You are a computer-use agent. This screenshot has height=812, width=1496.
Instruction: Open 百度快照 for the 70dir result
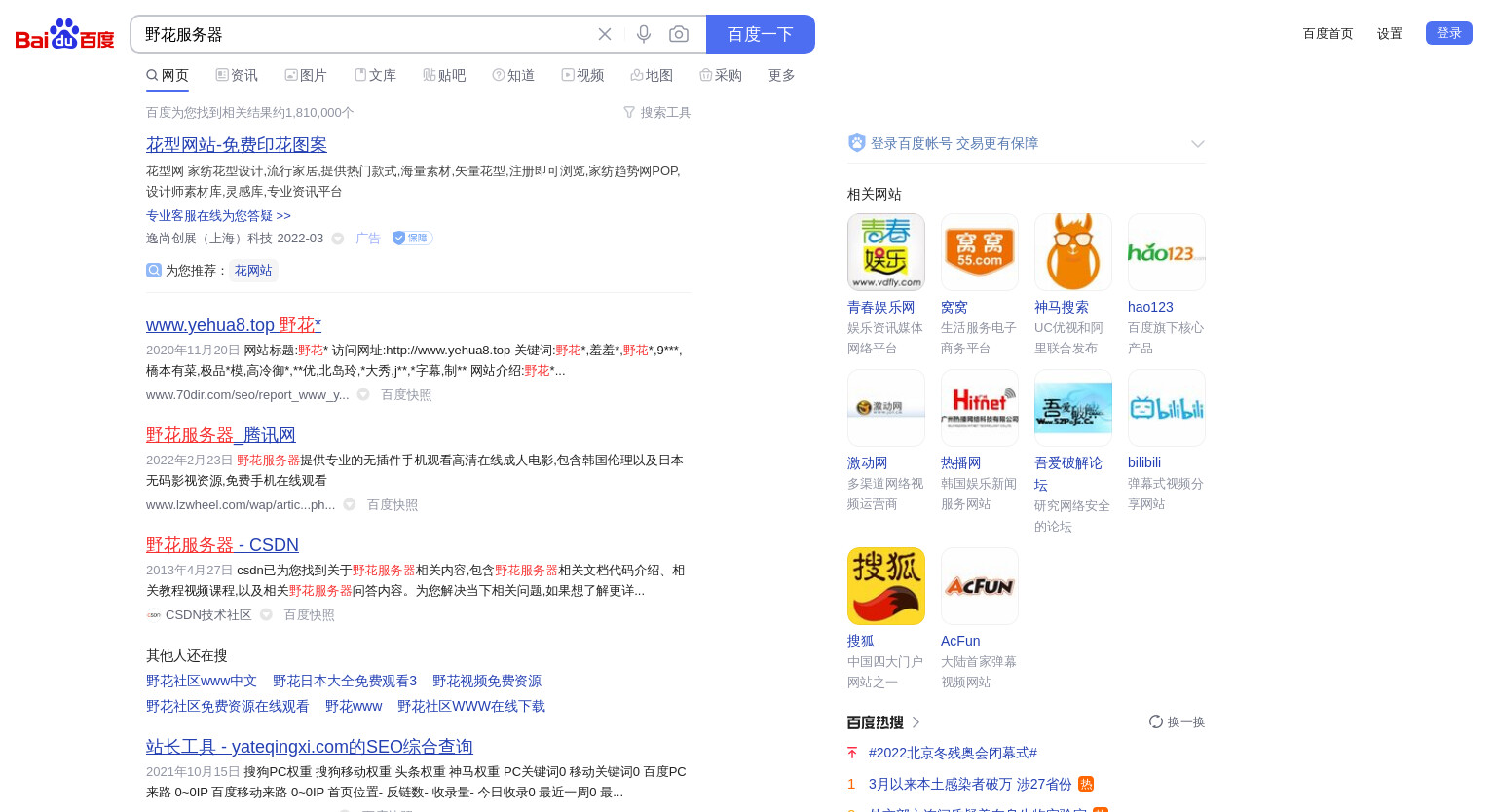tap(406, 394)
